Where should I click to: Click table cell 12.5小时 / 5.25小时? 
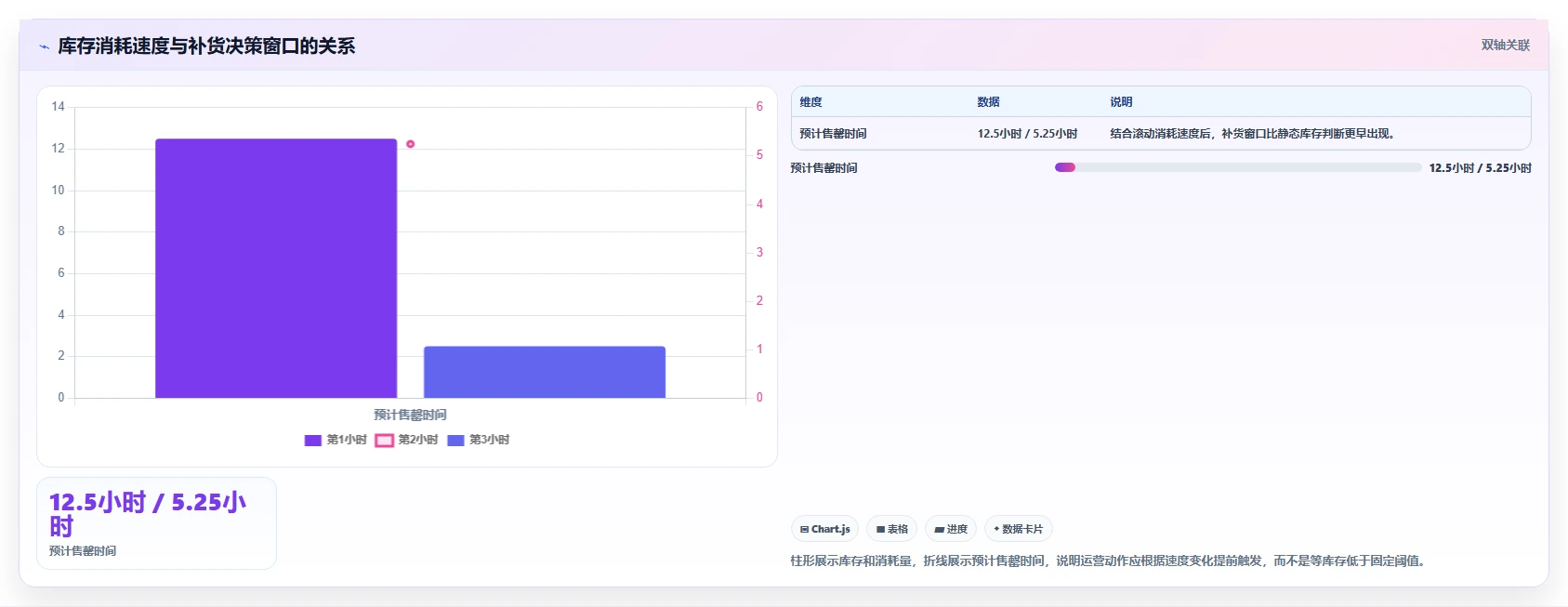point(1027,134)
